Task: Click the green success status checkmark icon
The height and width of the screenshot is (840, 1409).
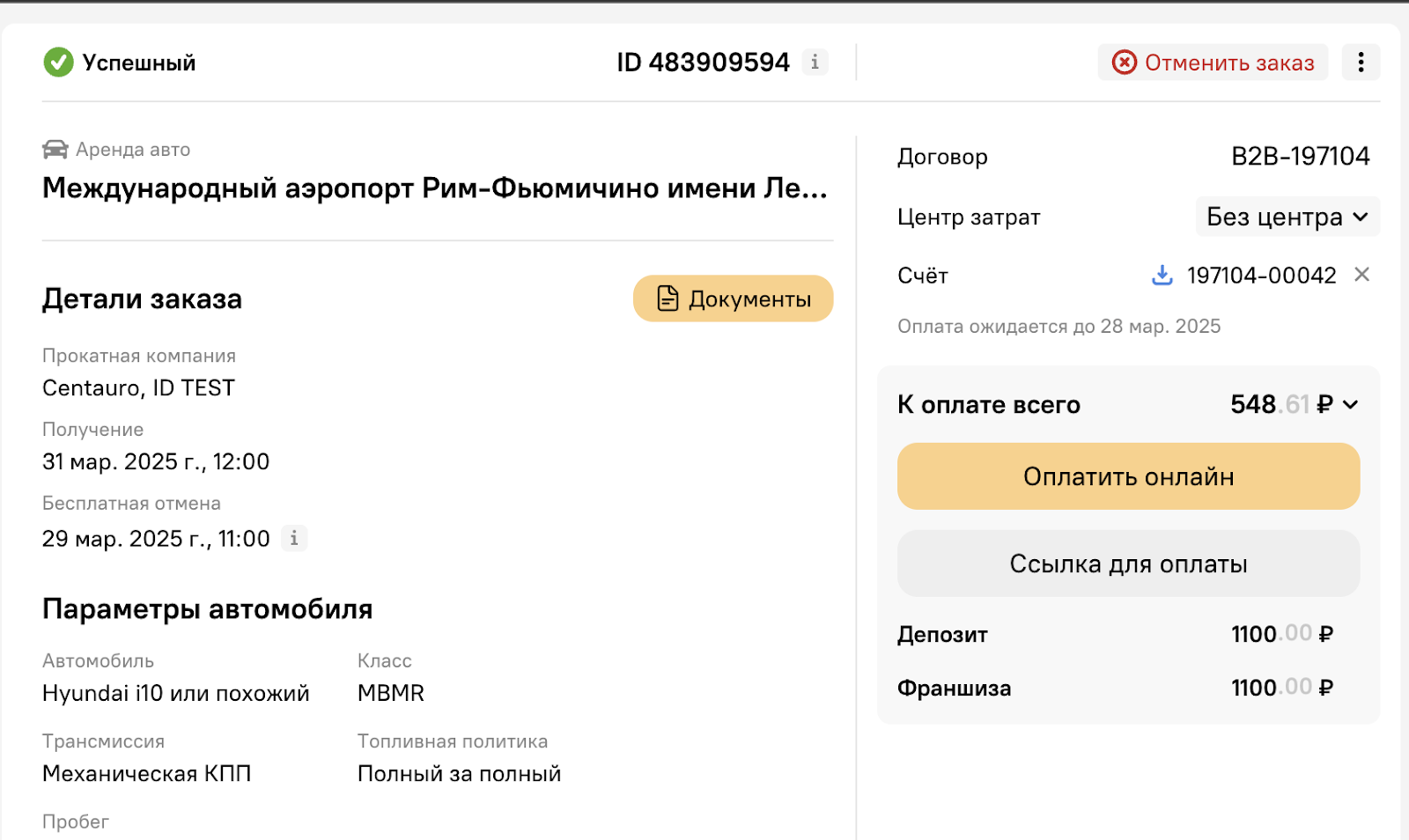Action: click(58, 63)
